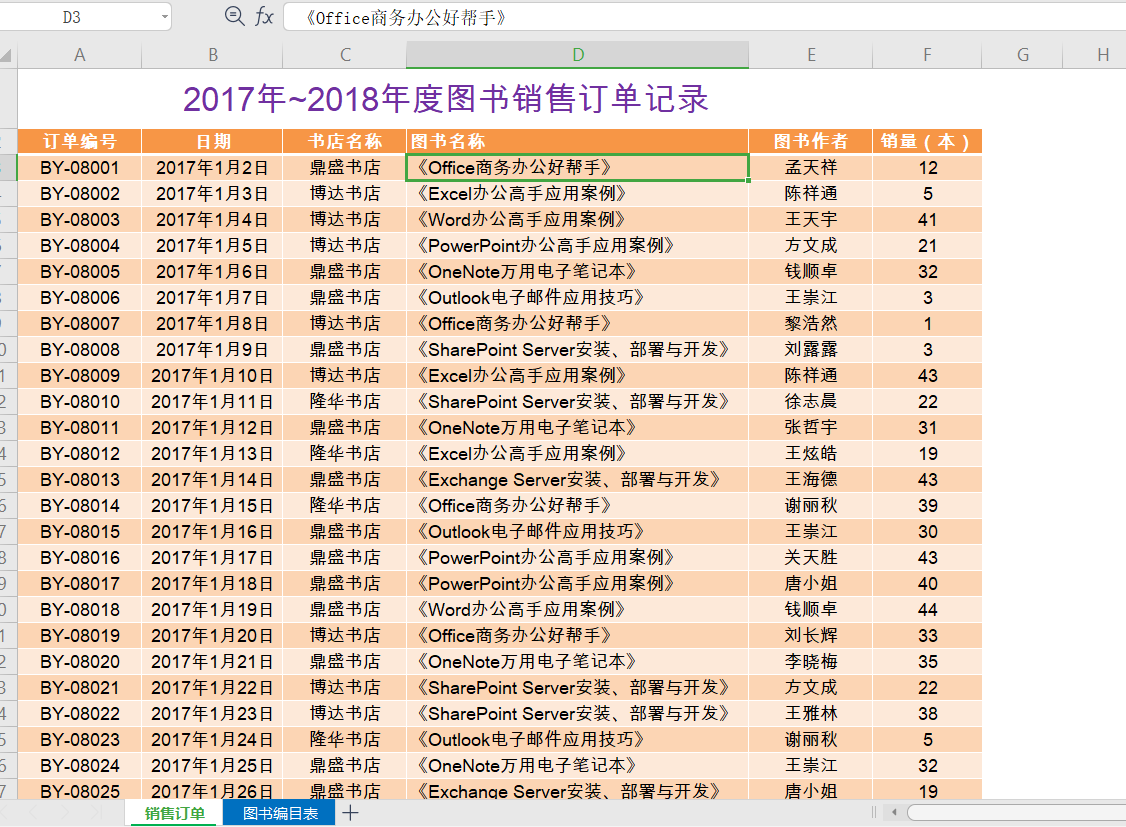Select author 黎浩然
Screen dimensions: 1126x827
811,324
